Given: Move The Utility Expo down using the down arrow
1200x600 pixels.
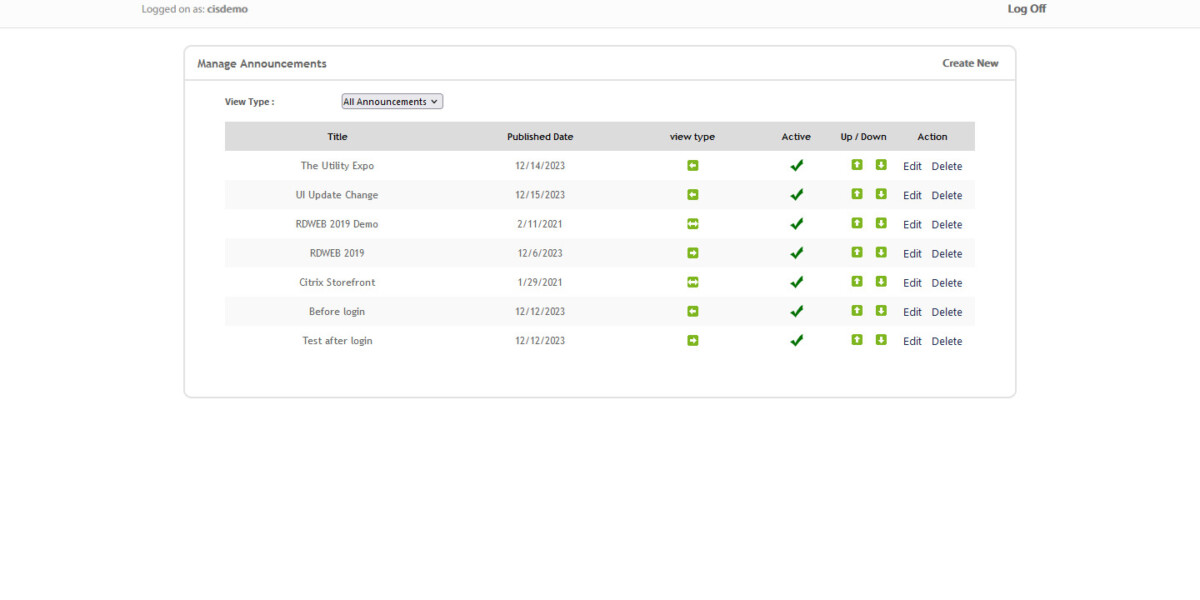Looking at the screenshot, I should (x=881, y=165).
